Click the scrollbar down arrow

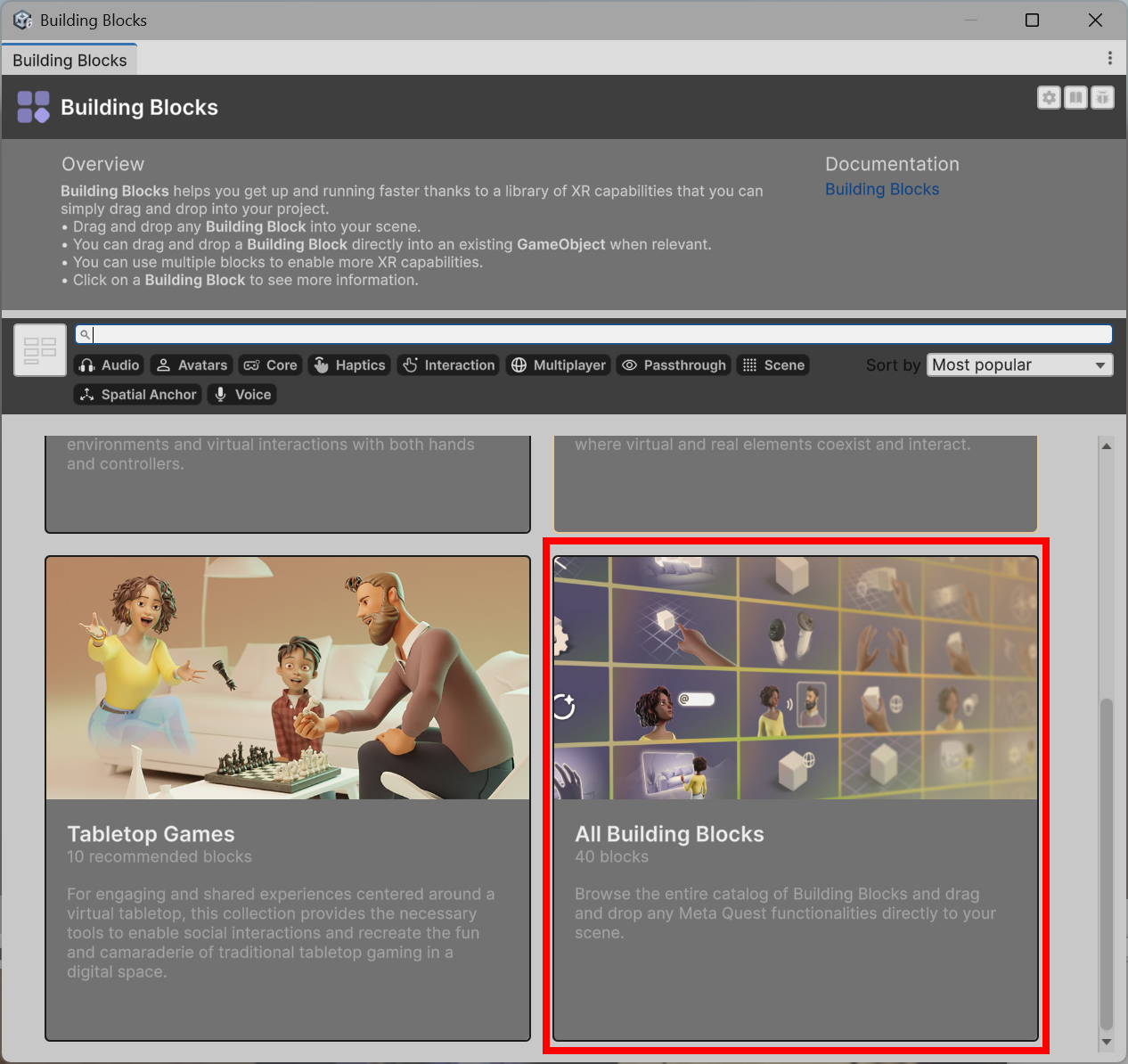(1107, 1042)
